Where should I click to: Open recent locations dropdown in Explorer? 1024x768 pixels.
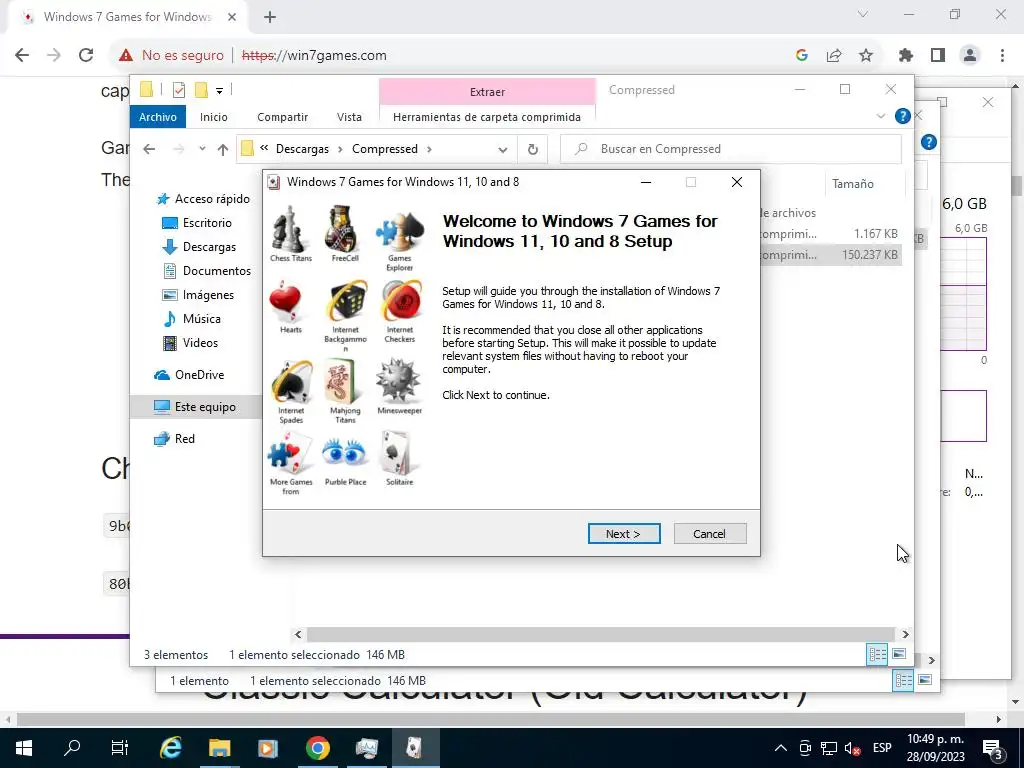(x=202, y=149)
